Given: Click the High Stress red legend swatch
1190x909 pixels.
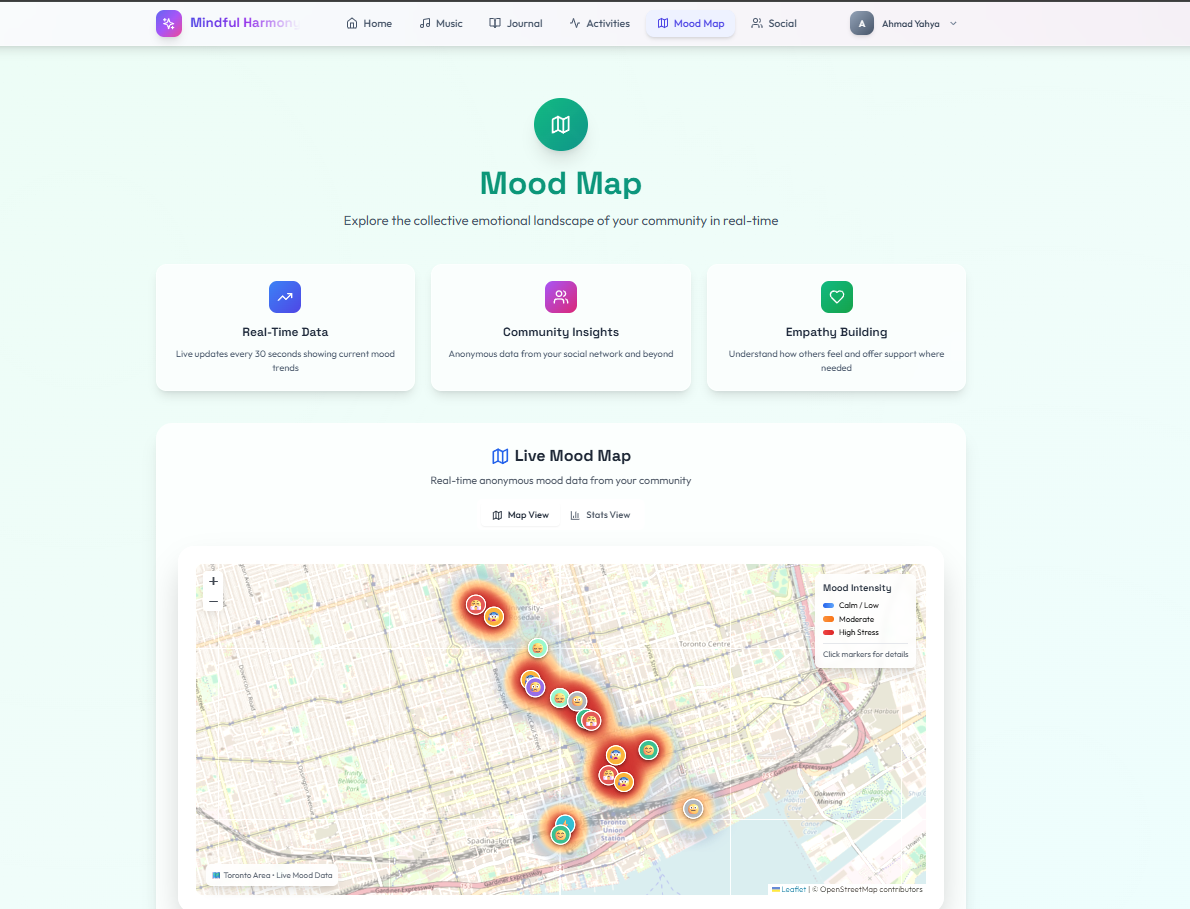Looking at the screenshot, I should [828, 633].
